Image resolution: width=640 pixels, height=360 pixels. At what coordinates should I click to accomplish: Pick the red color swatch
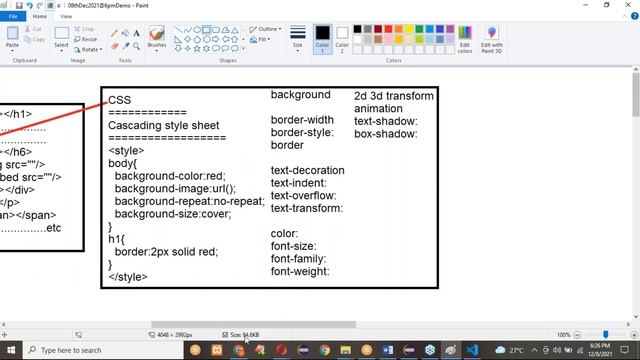(388, 29)
